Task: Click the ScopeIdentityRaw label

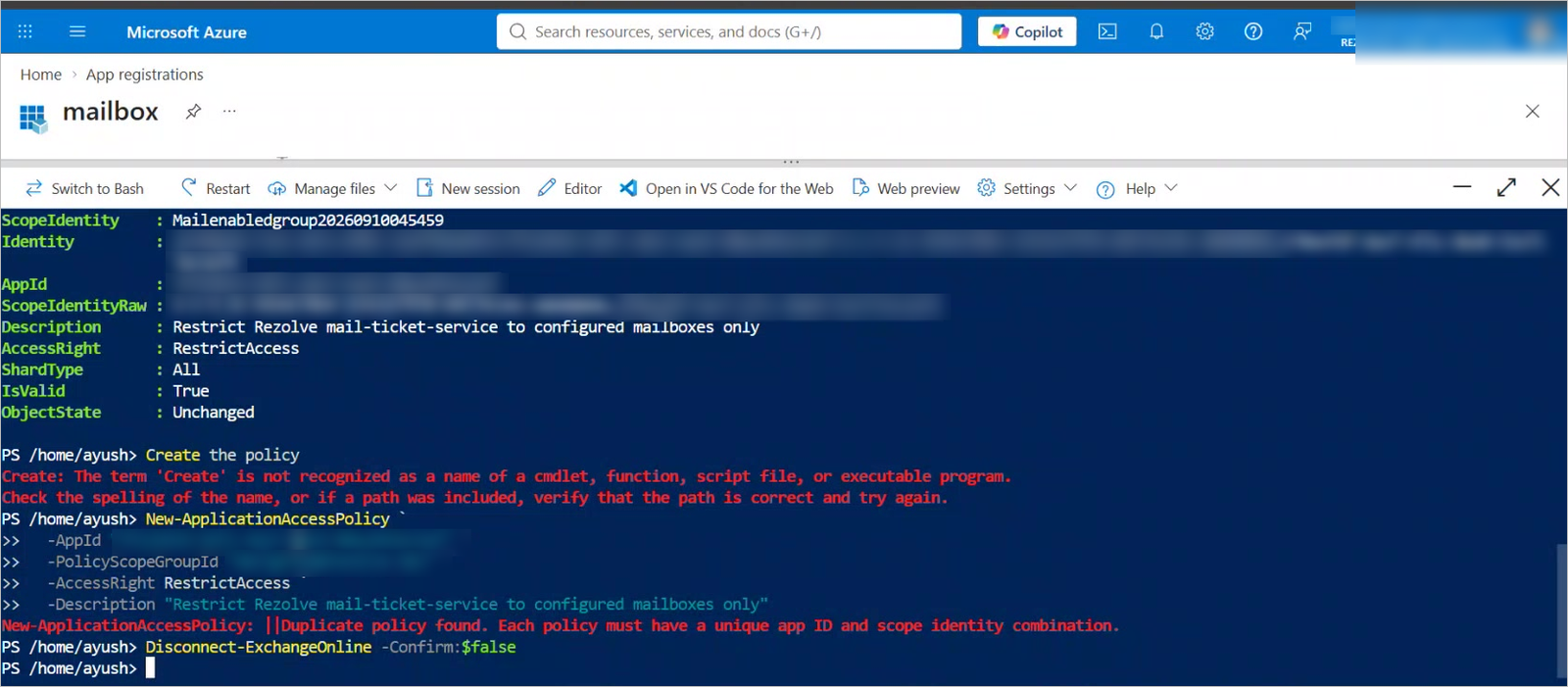Action: click(73, 306)
